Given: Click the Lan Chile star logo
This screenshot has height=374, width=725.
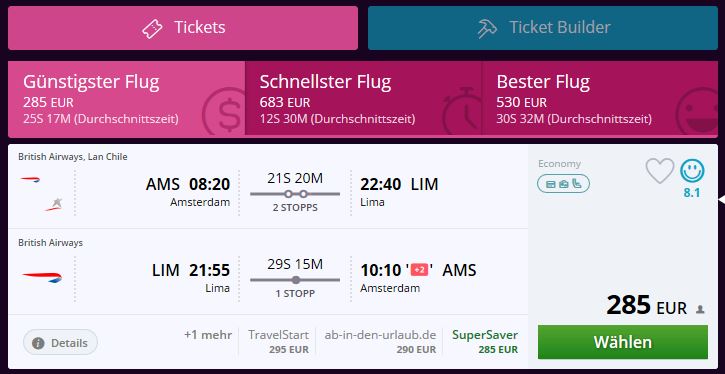Looking at the screenshot, I should point(54,204).
